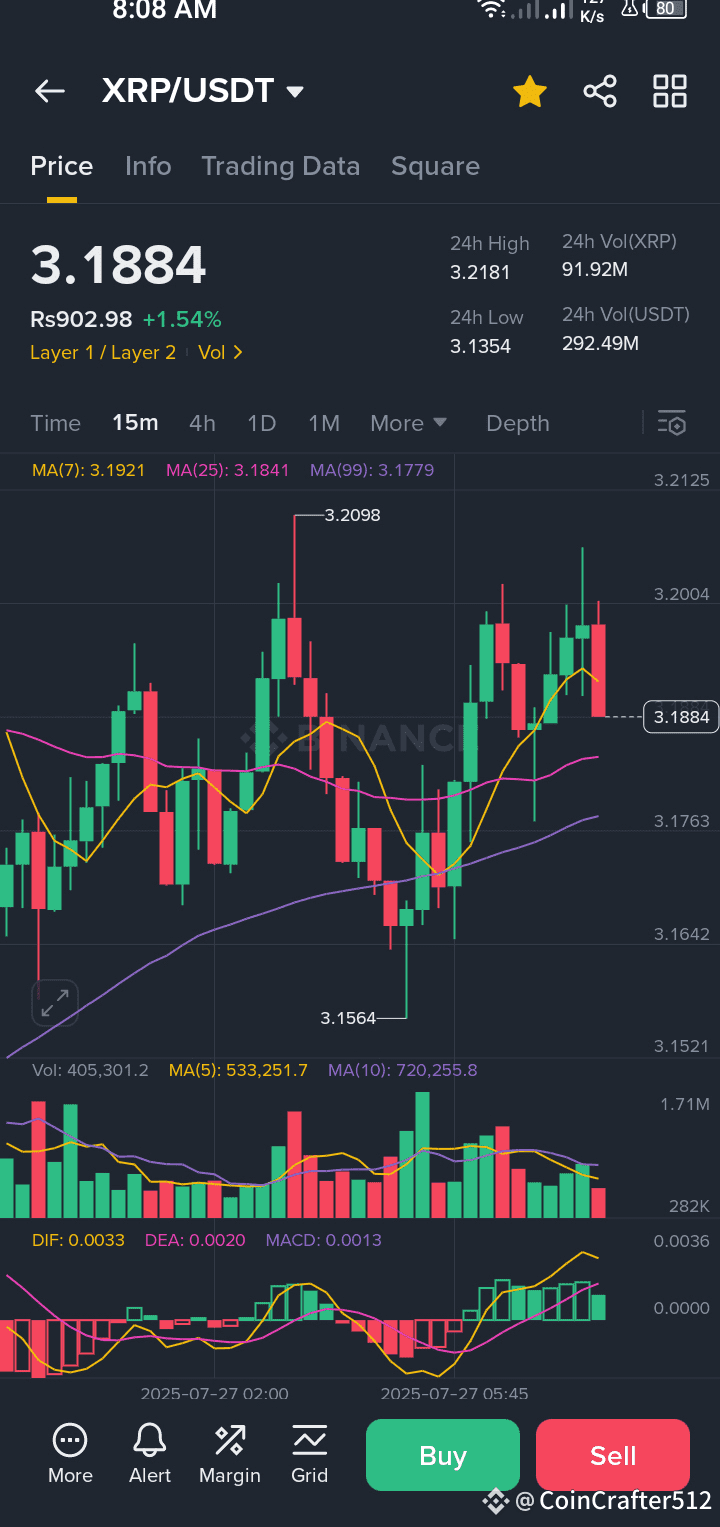Expand the XRP/USDT pair selector dropdown
Screen dimensions: 720x1527
click(x=295, y=92)
